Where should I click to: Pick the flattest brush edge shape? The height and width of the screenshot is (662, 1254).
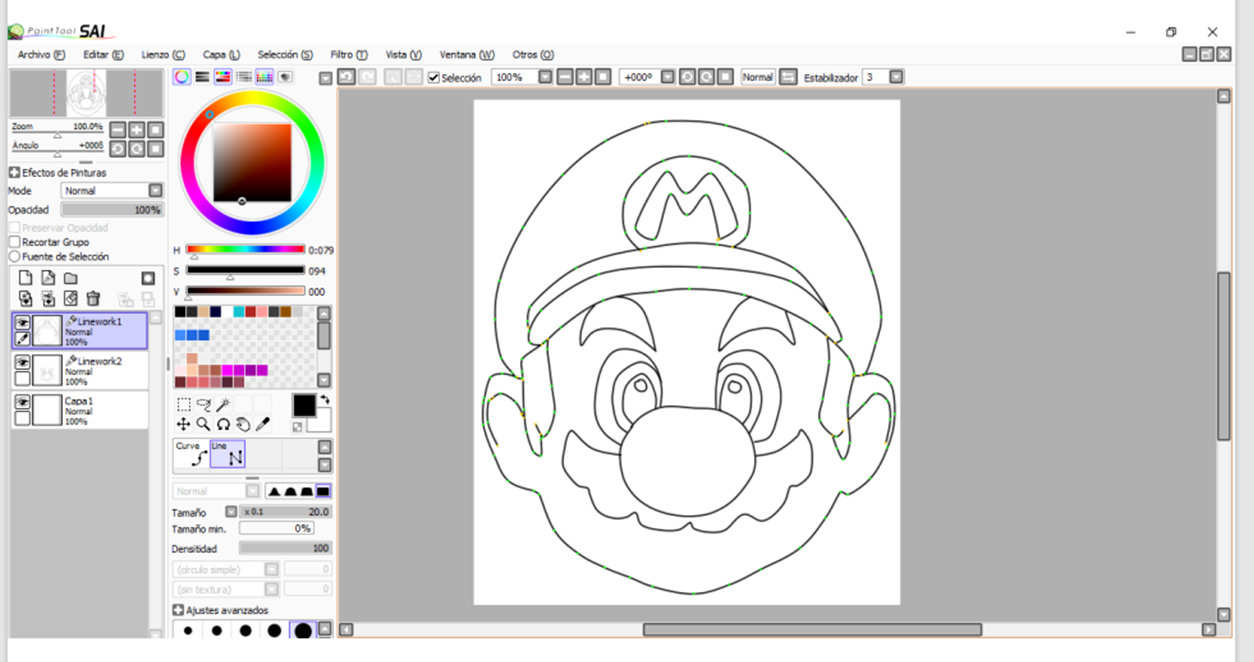[323, 491]
